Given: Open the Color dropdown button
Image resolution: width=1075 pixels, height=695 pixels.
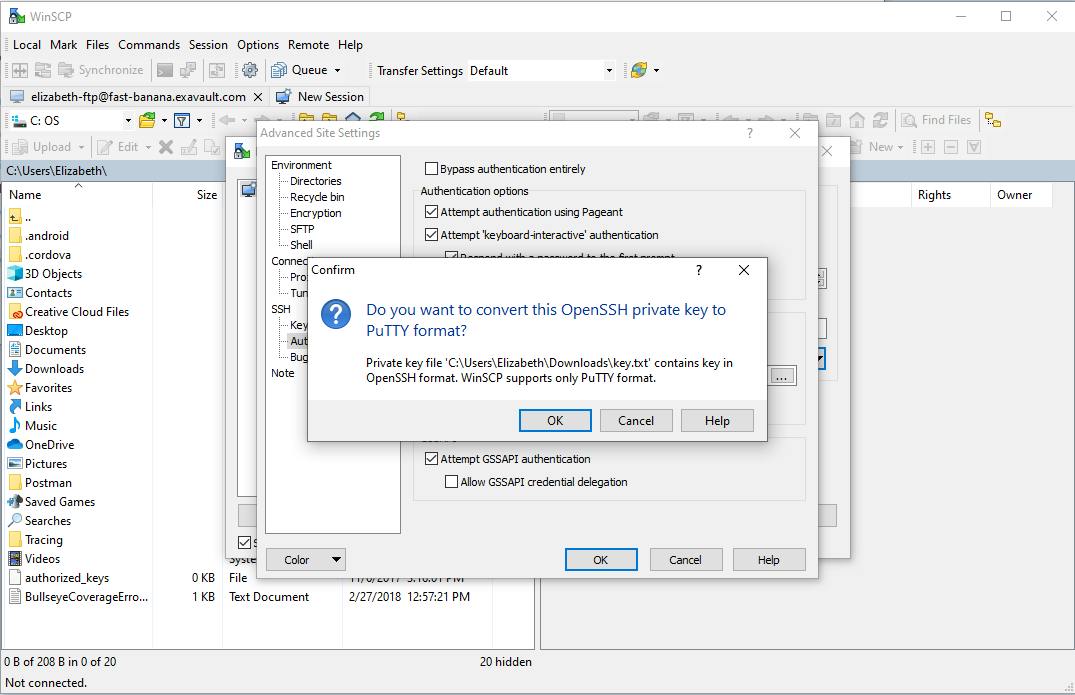Looking at the screenshot, I should (x=306, y=559).
